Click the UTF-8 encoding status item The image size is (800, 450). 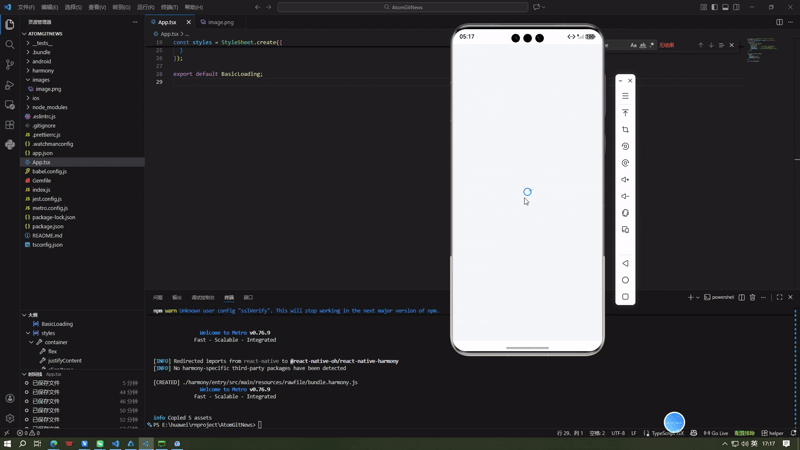coord(618,433)
